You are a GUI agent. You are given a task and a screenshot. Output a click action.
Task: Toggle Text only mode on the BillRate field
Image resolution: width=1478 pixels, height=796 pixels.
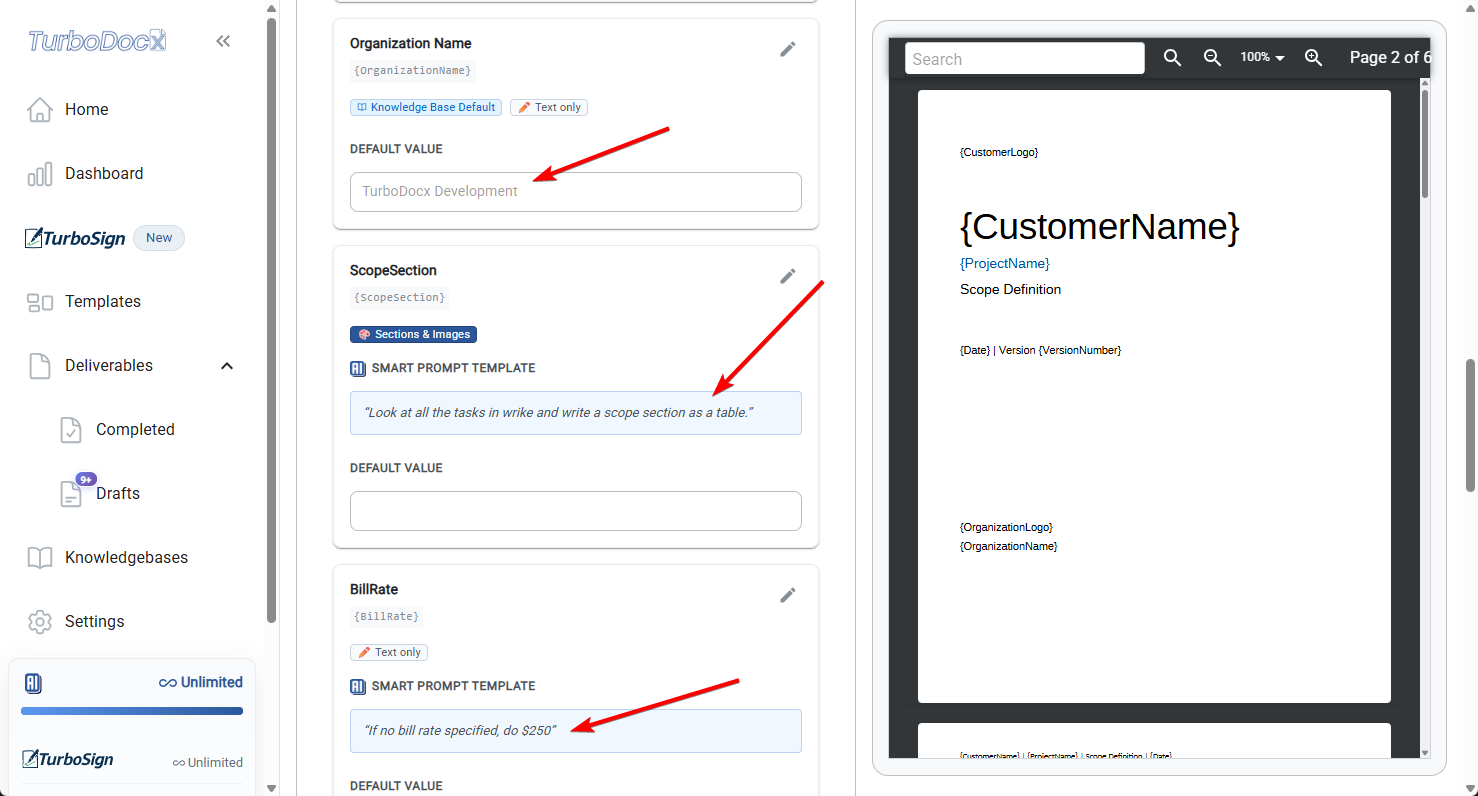point(388,651)
